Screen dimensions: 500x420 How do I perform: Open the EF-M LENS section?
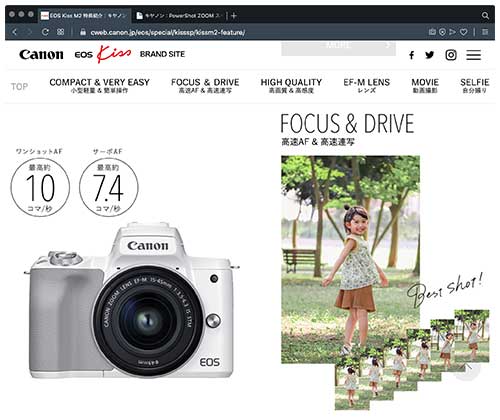(x=367, y=86)
